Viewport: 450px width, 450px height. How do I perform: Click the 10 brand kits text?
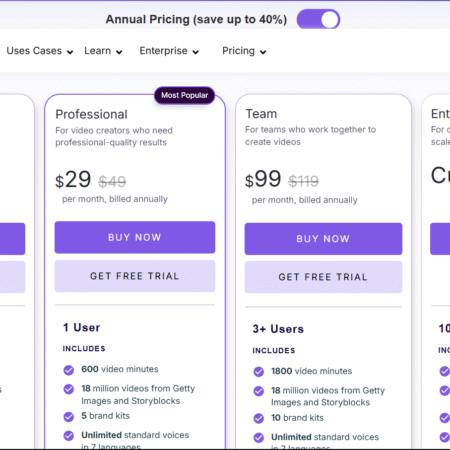point(297,418)
